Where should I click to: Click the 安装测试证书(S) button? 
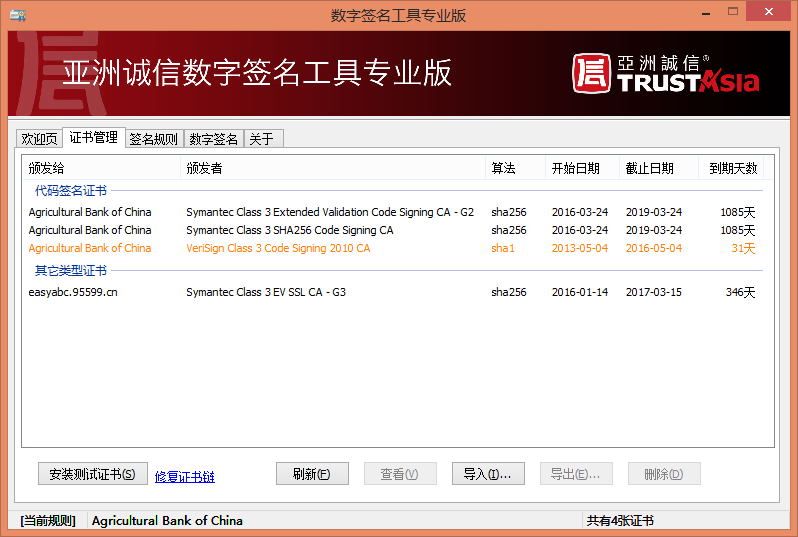pos(93,474)
